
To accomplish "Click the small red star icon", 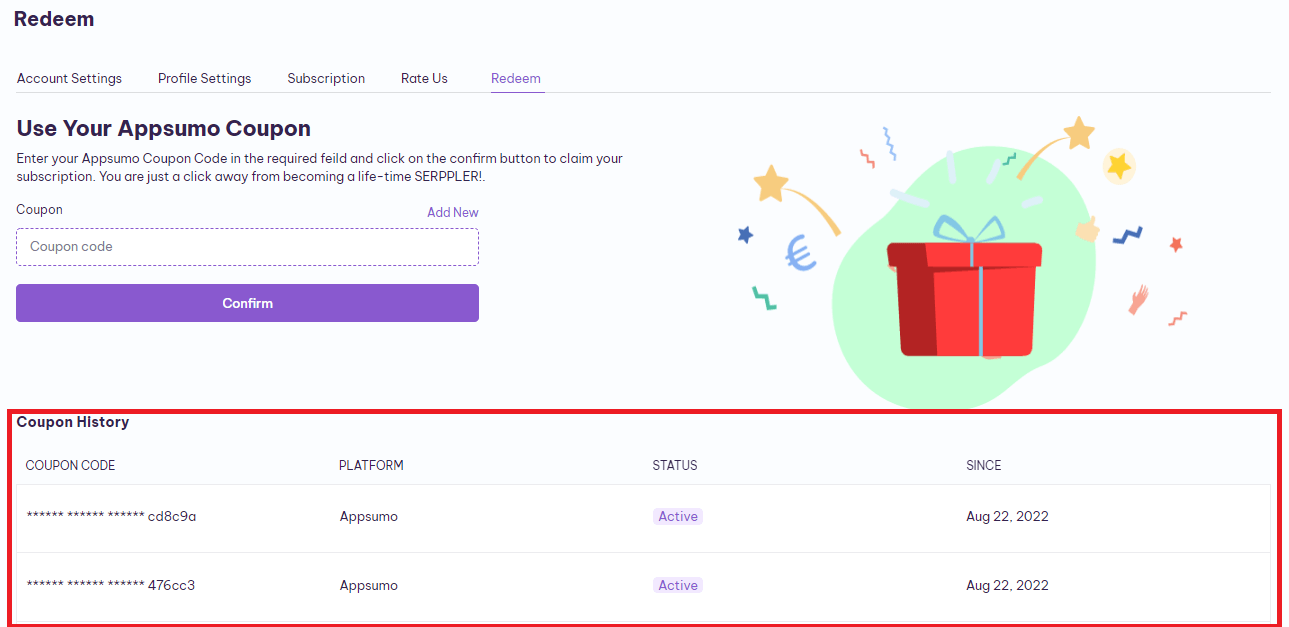I will pyautogui.click(x=1176, y=244).
